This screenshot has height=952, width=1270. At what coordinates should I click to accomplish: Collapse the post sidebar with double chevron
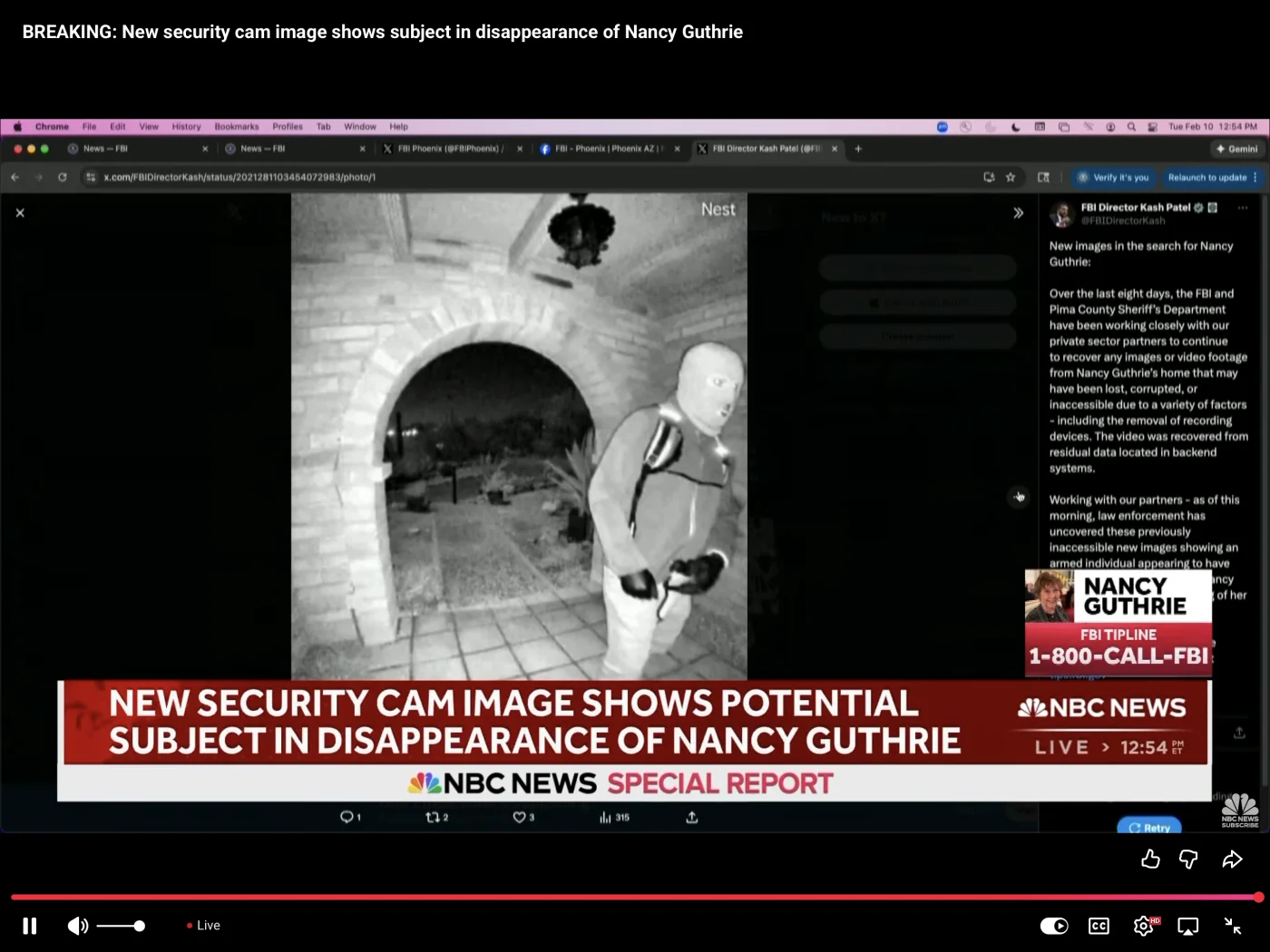click(x=1018, y=213)
